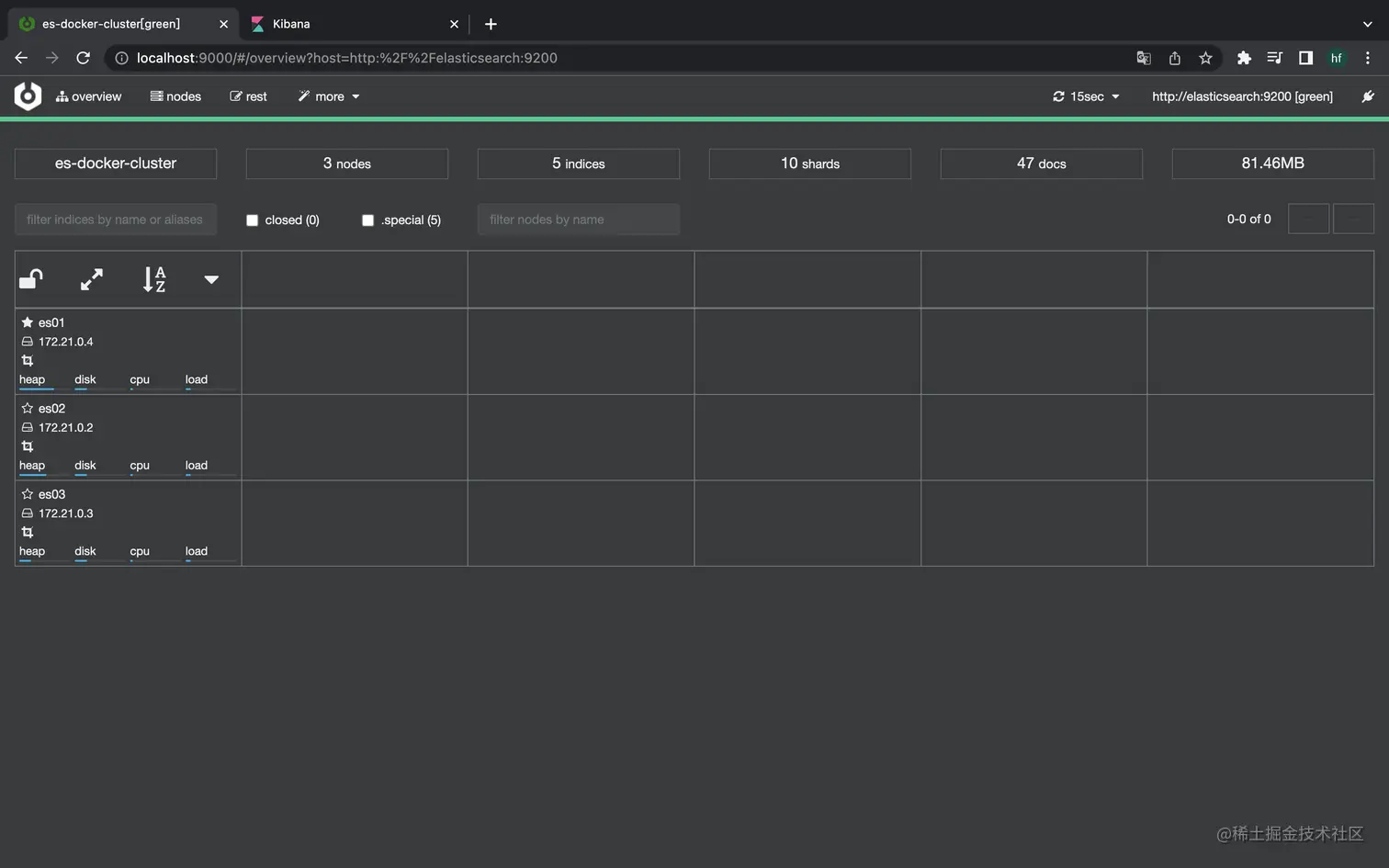Click the es03 node name
The width and height of the screenshot is (1389, 868).
tap(51, 494)
